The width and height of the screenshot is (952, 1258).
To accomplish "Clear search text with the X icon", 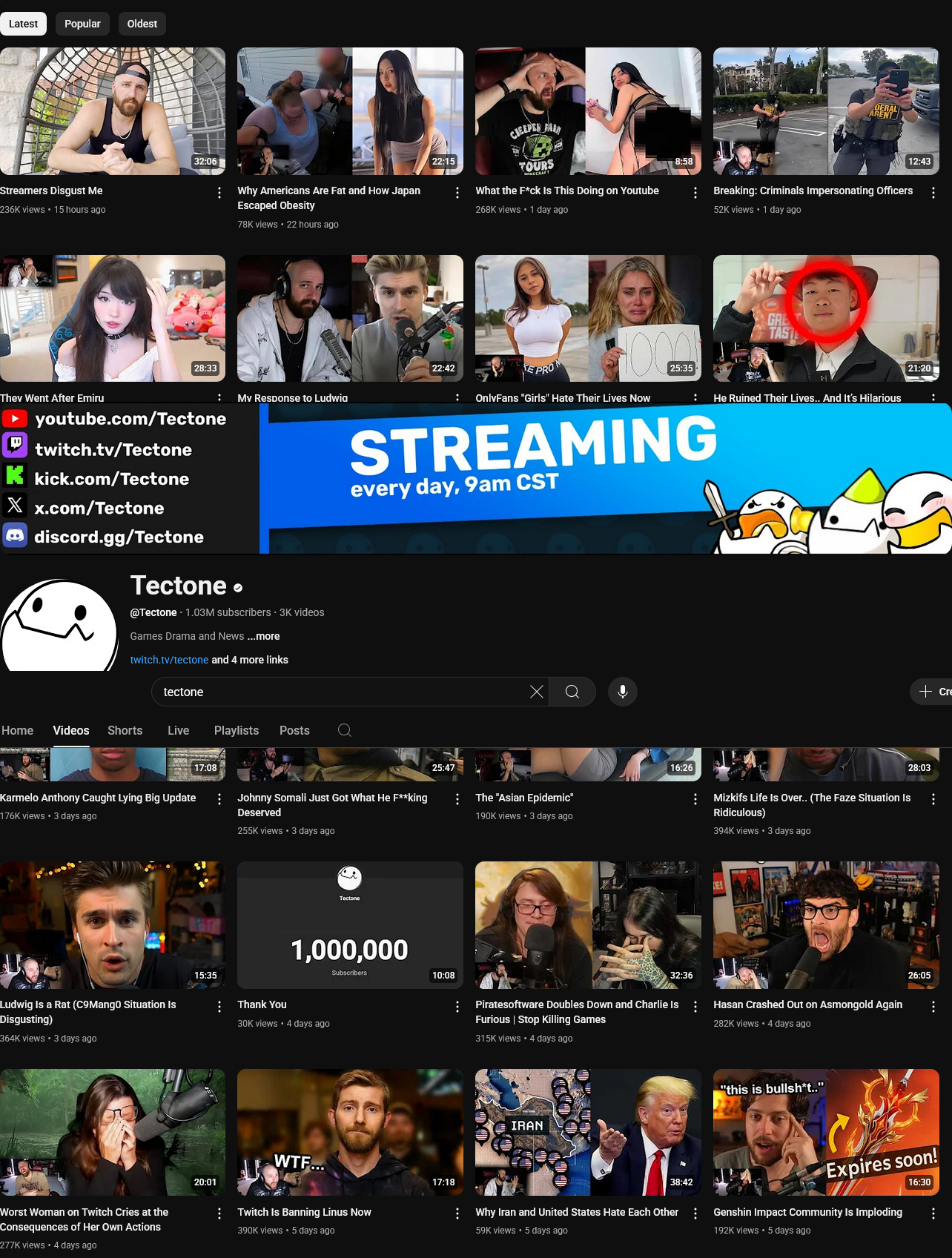I will point(537,692).
